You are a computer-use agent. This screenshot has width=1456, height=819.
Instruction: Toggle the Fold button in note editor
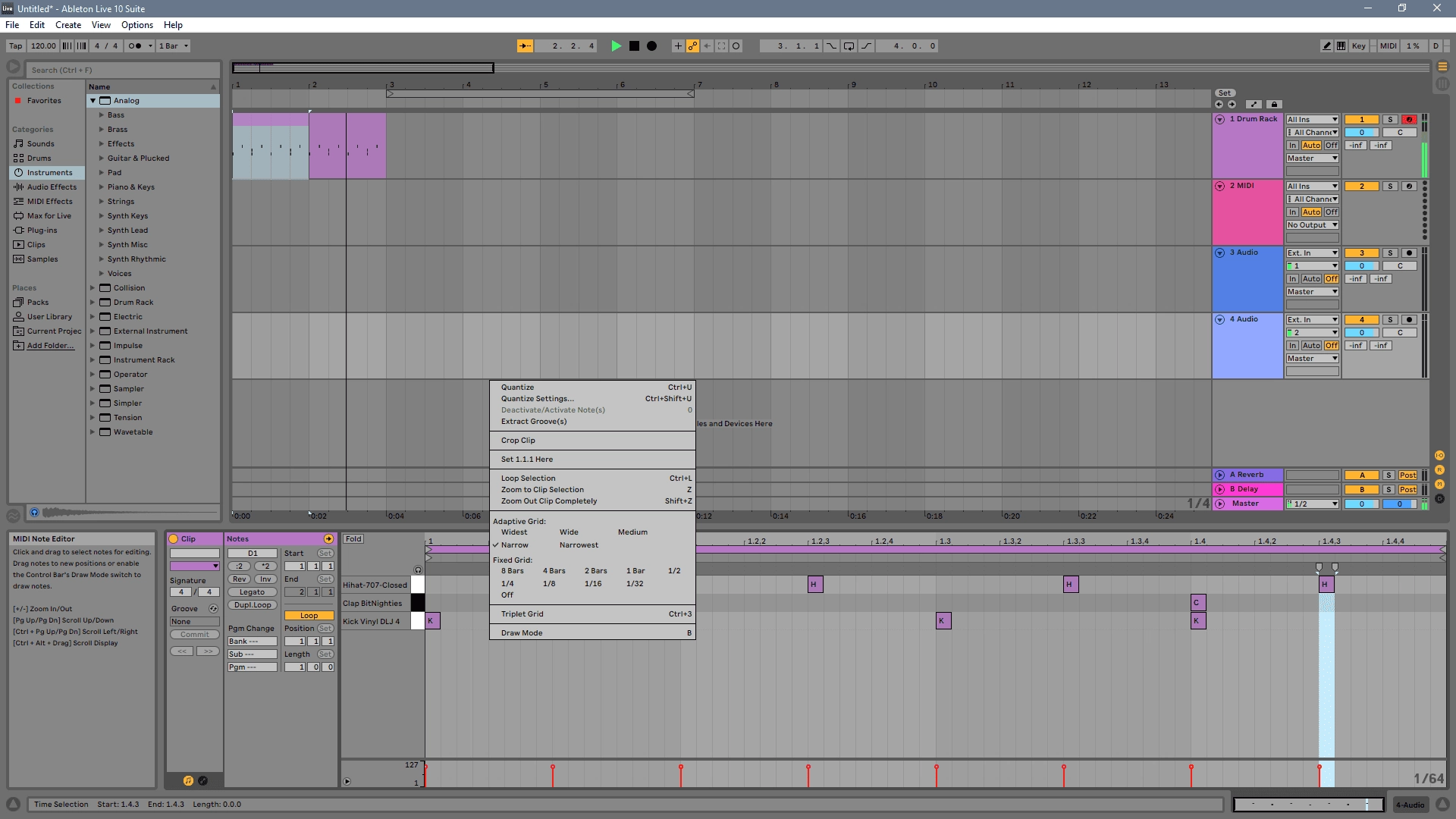(x=353, y=539)
